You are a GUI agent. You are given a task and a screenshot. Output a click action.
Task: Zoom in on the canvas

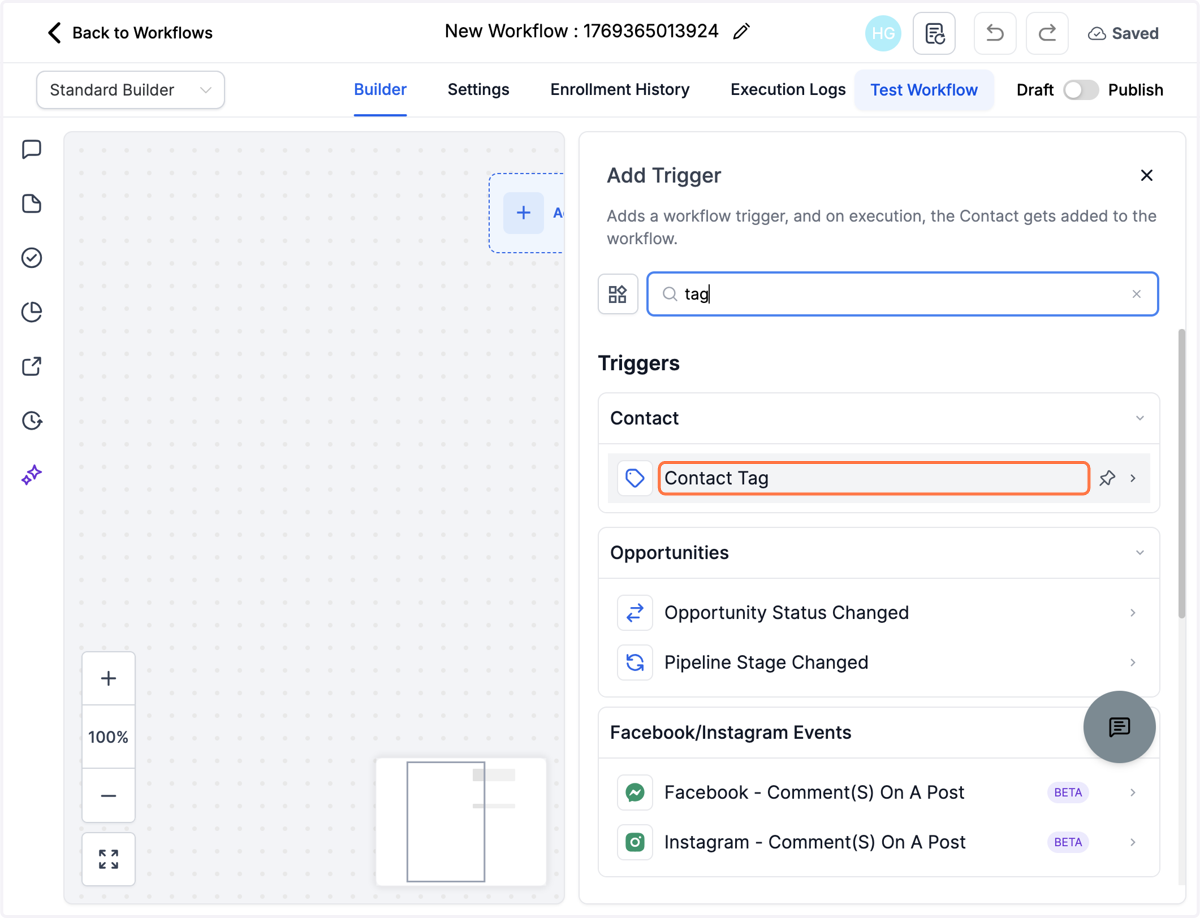tap(109, 679)
